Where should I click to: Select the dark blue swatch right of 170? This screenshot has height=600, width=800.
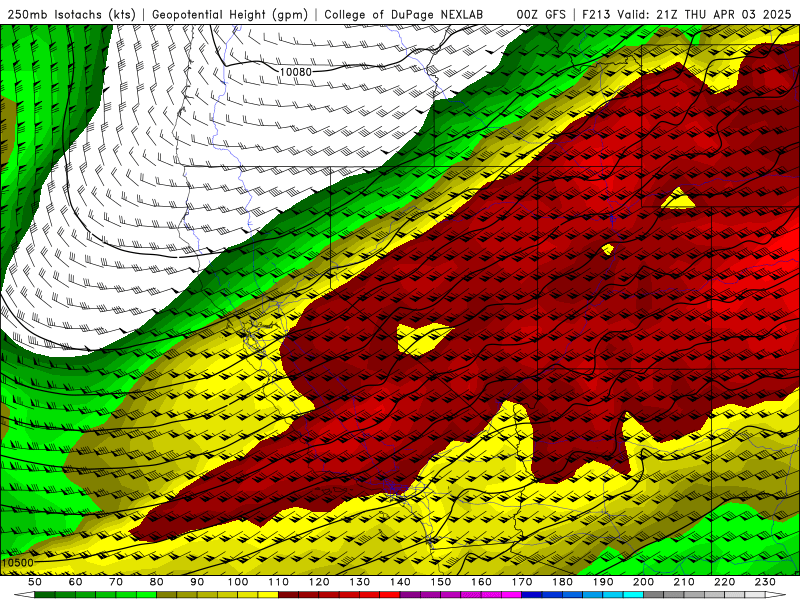532,595
